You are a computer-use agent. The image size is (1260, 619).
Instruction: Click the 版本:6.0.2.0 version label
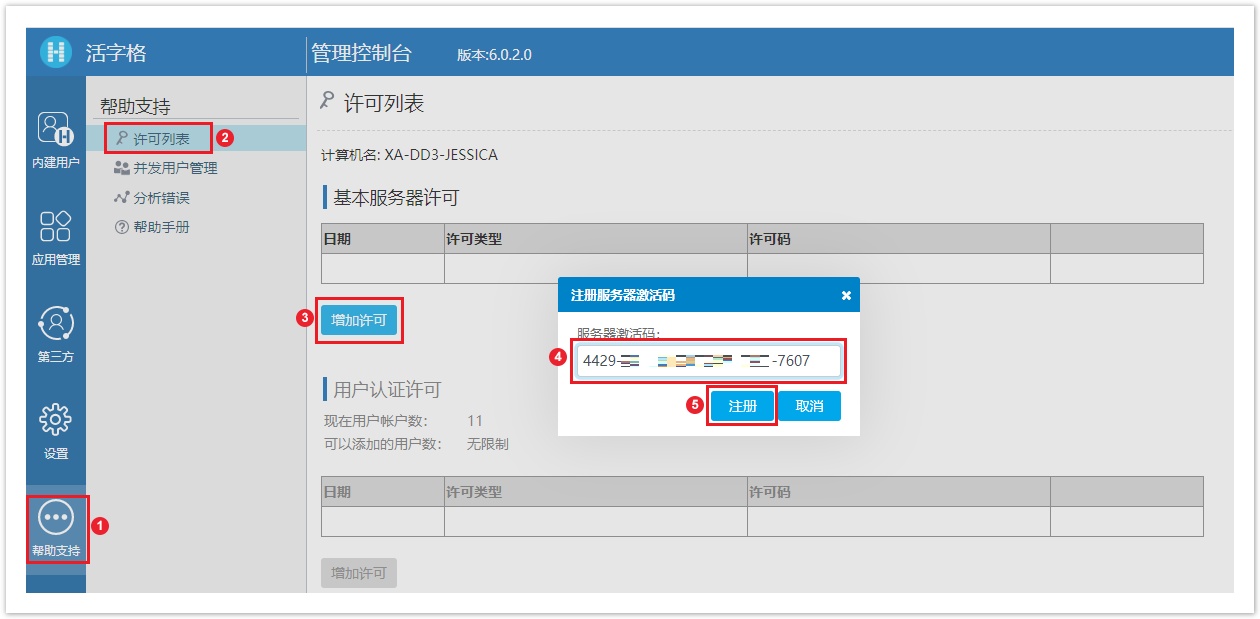pos(494,55)
